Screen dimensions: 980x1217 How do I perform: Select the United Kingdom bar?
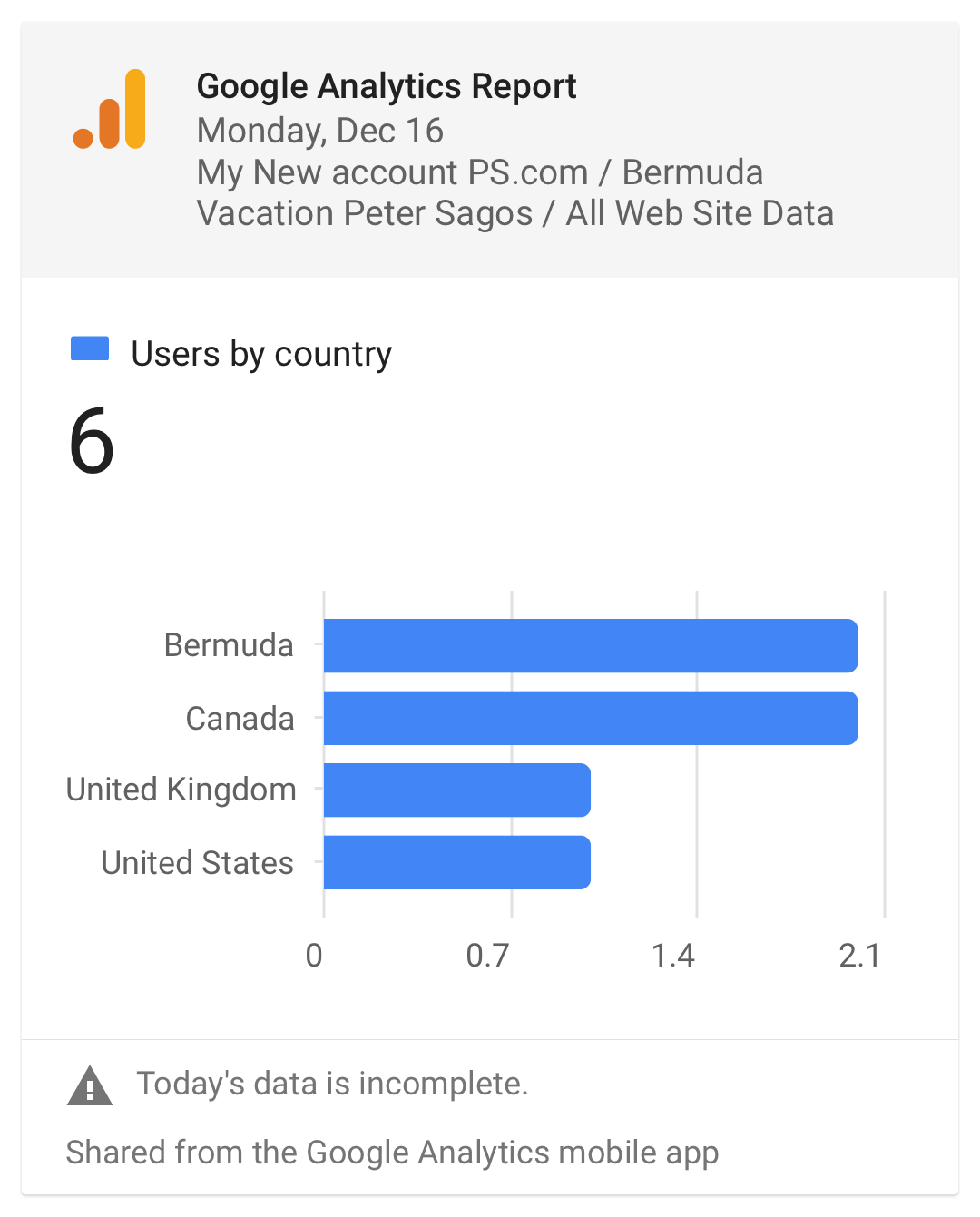click(457, 790)
